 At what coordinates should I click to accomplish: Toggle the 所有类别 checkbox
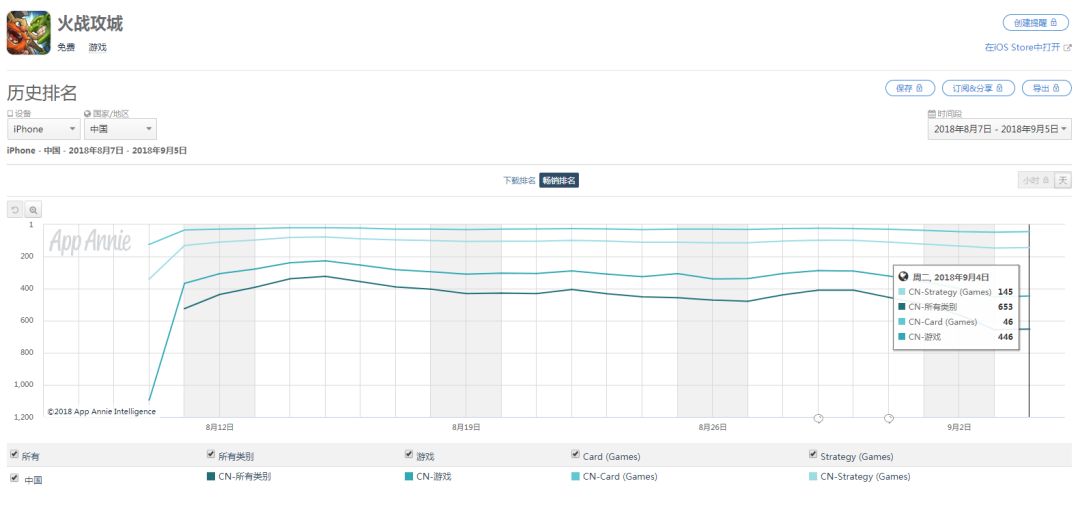pos(211,455)
